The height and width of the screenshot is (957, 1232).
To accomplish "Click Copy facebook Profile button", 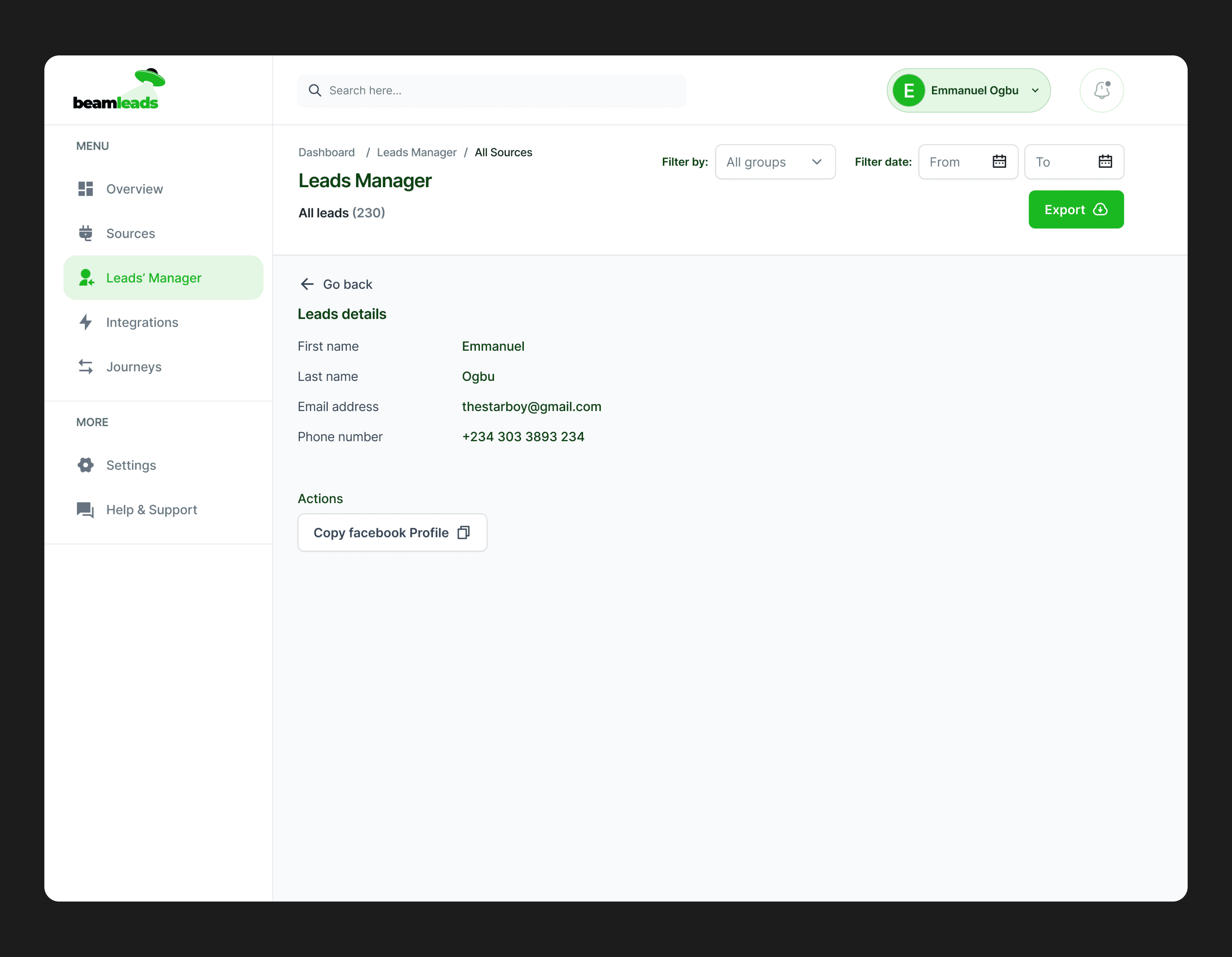I will point(392,532).
